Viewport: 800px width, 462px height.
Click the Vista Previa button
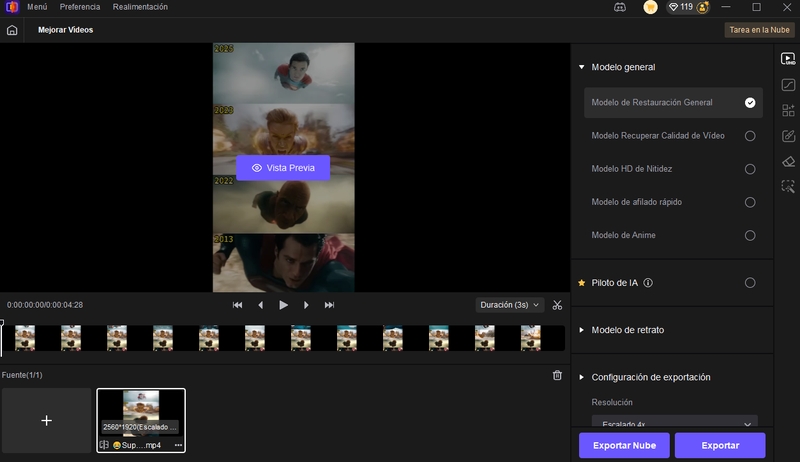coord(283,168)
